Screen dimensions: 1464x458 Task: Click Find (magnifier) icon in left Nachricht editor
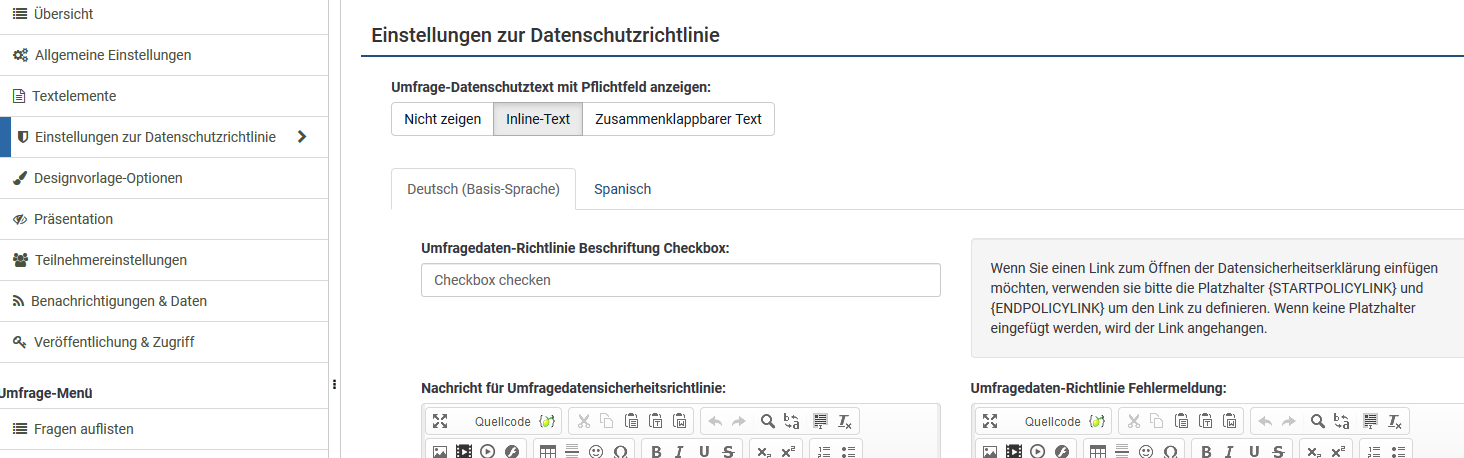coord(767,421)
